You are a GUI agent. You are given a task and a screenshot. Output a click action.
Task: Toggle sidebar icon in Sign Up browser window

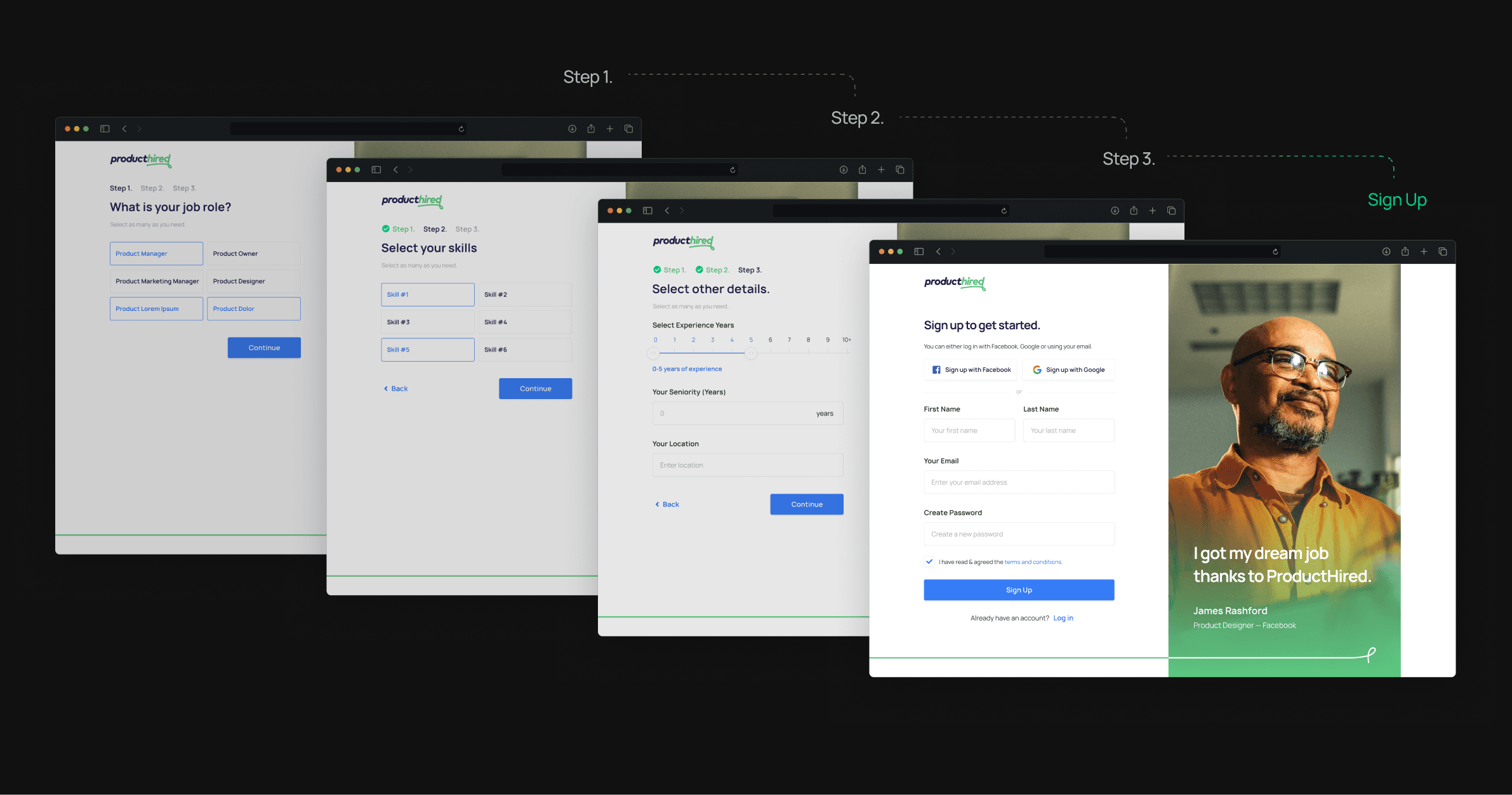click(x=918, y=252)
